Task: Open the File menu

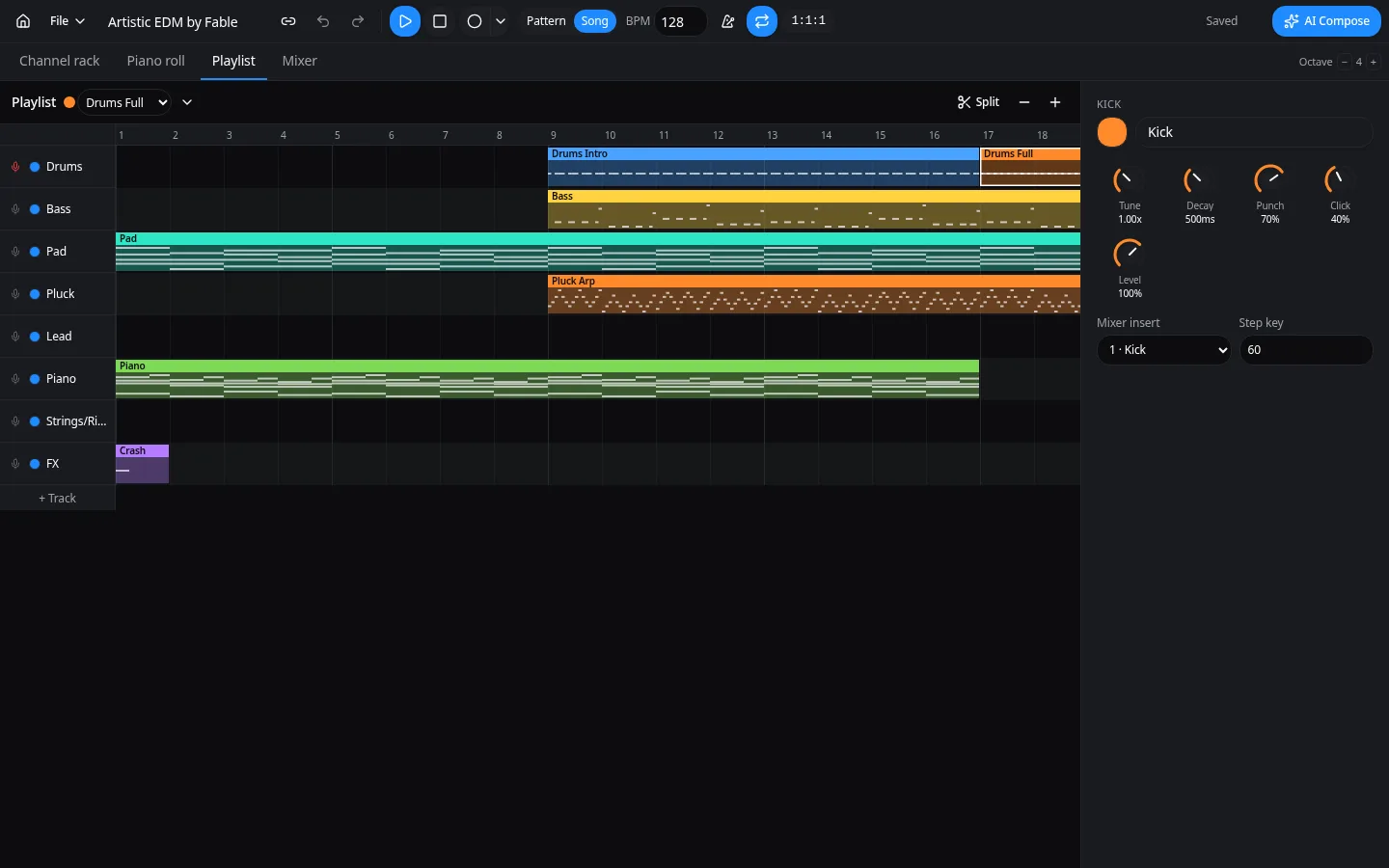Action: pyautogui.click(x=68, y=21)
